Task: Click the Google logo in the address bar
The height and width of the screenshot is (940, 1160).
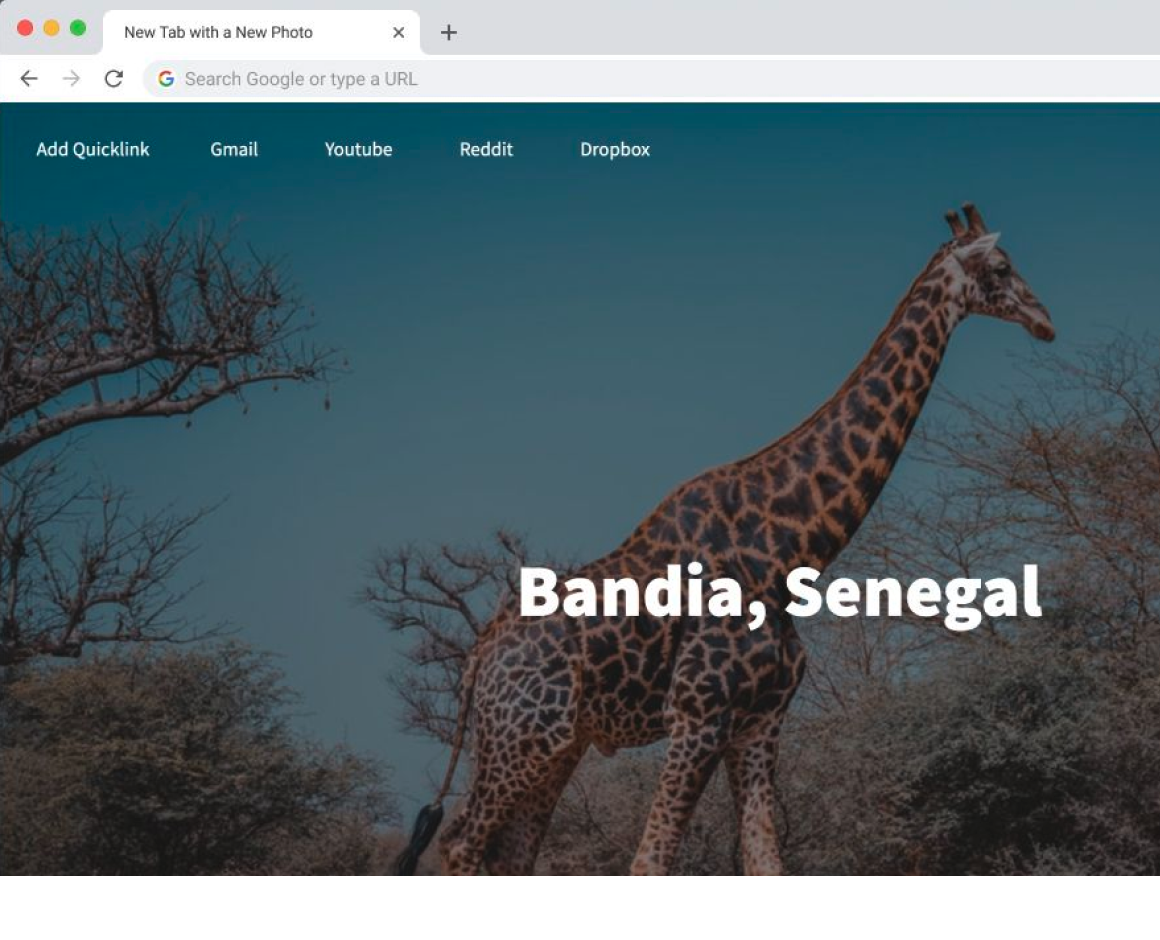Action: (166, 79)
